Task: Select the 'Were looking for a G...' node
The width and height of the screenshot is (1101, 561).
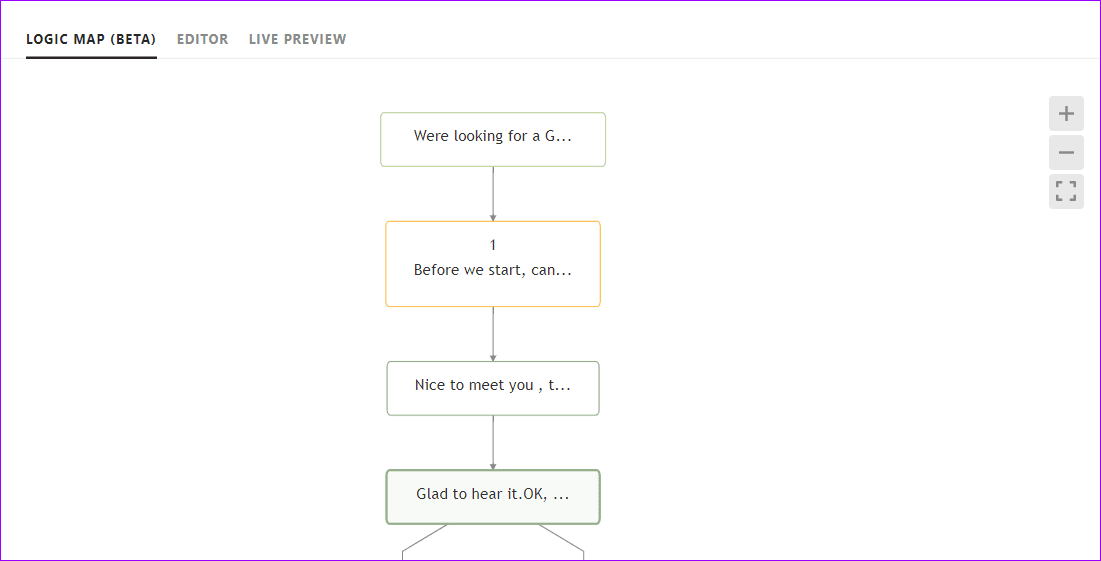Action: click(x=493, y=139)
